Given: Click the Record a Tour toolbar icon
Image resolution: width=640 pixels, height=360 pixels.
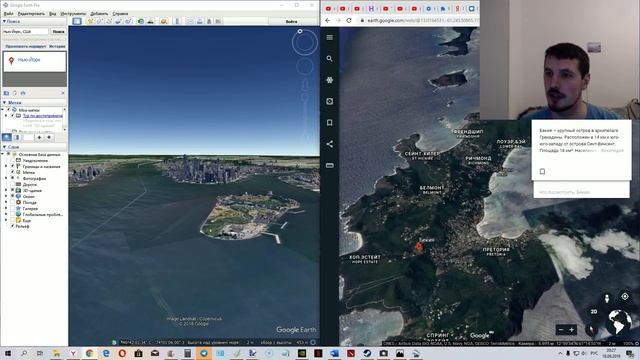Looking at the screenshot, I should tap(128, 21).
